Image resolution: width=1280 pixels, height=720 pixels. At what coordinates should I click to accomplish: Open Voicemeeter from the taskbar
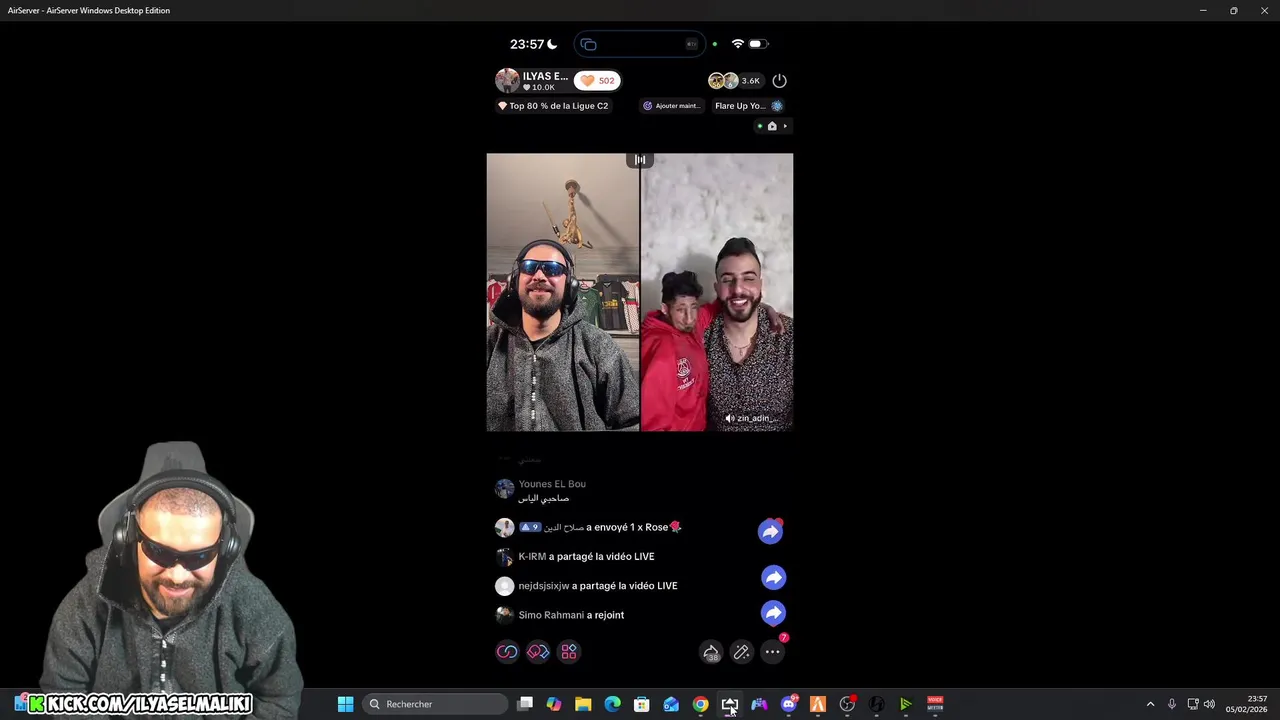[935, 704]
